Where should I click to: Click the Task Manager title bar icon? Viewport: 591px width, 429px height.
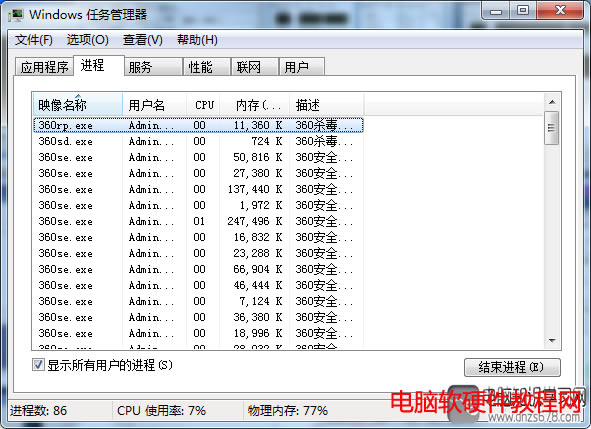(17, 15)
